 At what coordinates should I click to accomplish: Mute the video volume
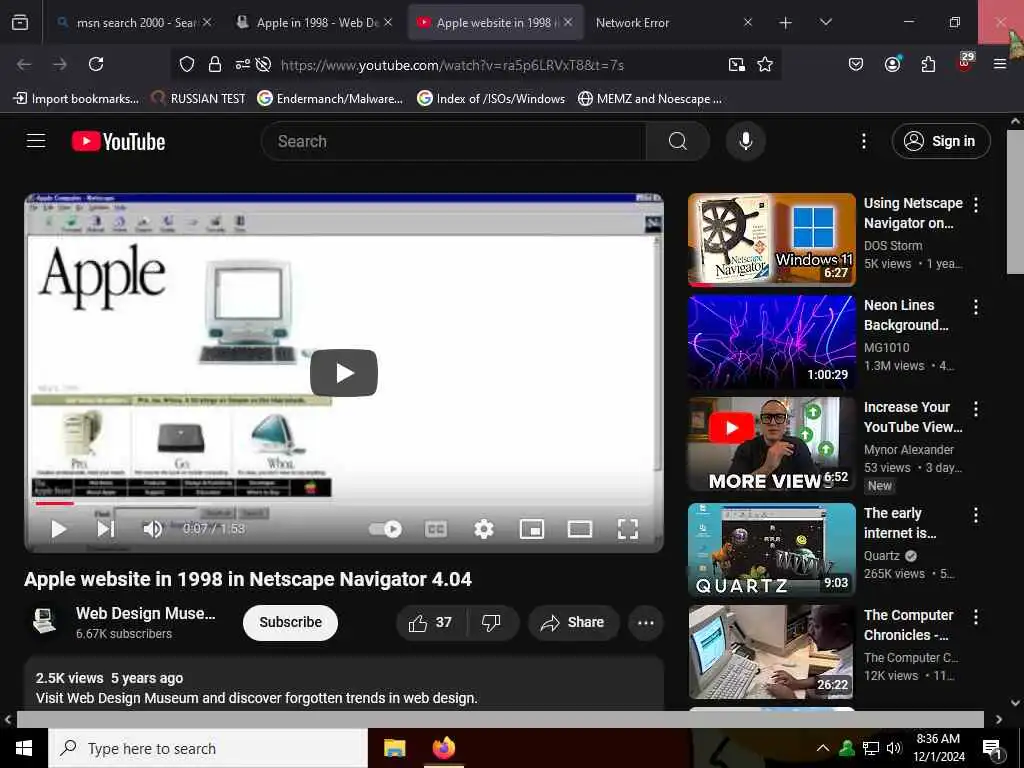152,529
